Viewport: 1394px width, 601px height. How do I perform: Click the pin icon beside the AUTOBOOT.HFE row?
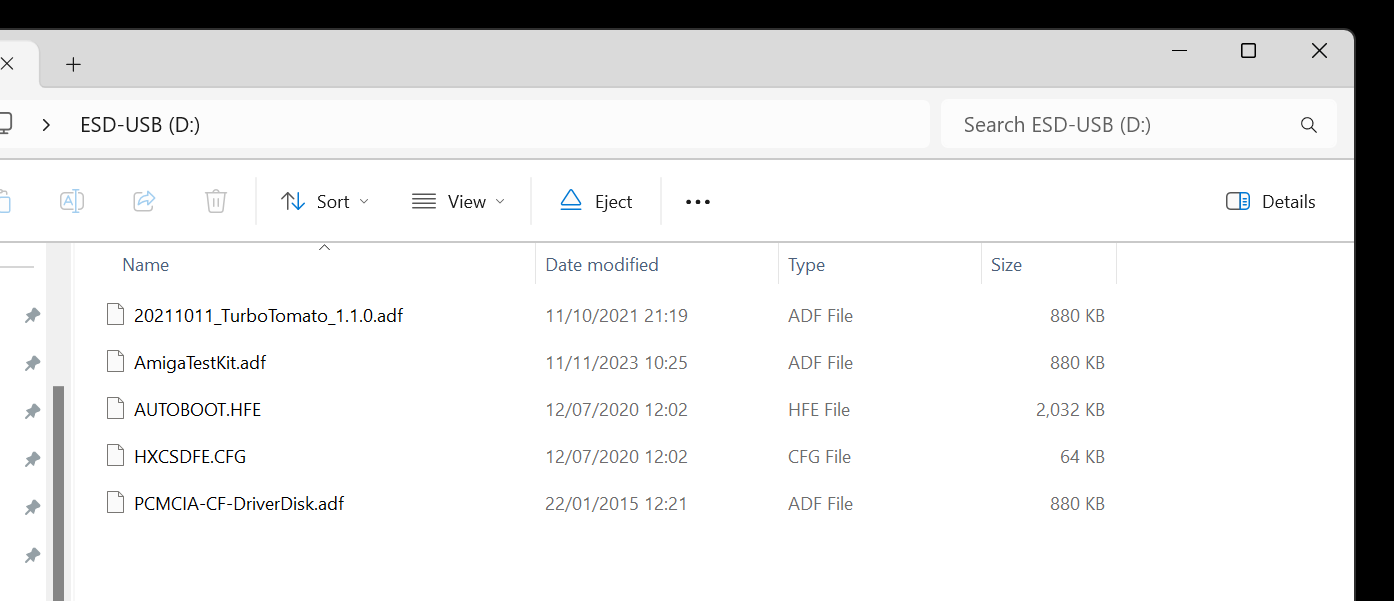click(32, 411)
